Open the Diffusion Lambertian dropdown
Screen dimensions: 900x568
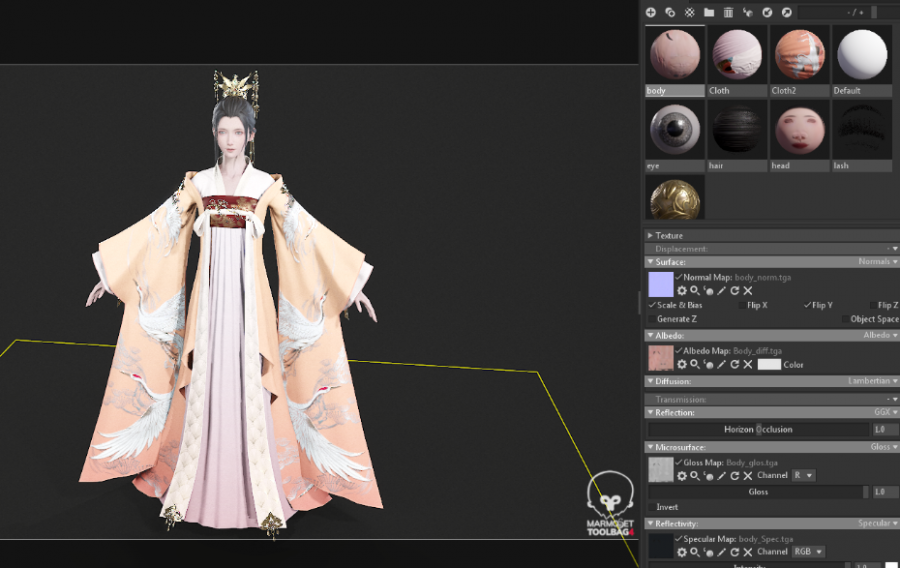pos(872,381)
